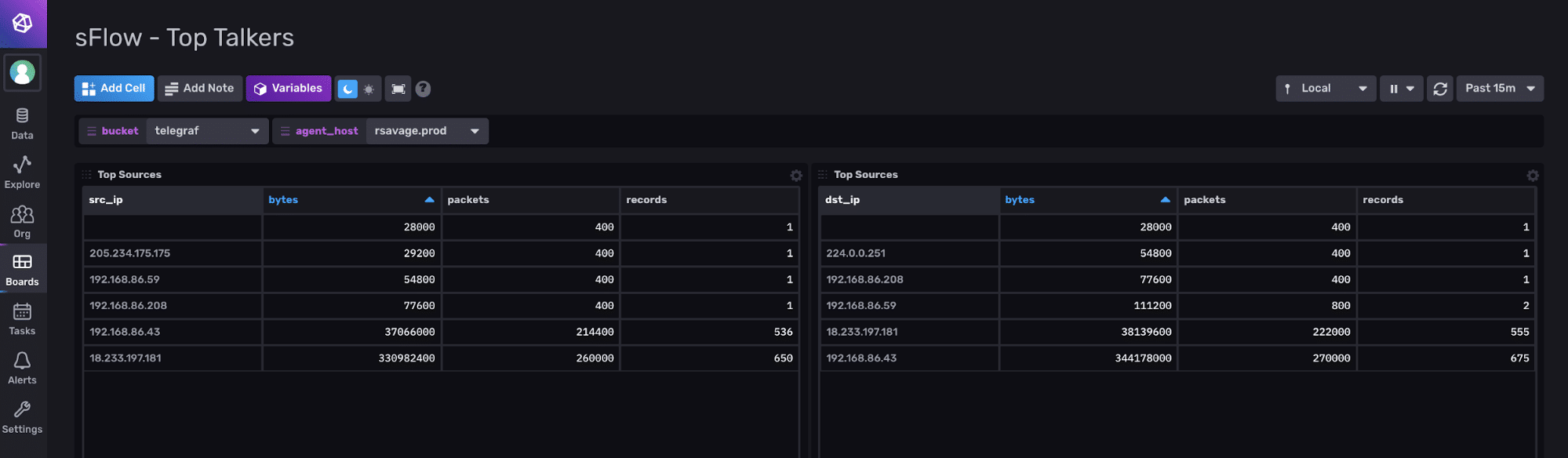Open the user avatar menu
This screenshot has height=458, width=1568.
(23, 73)
